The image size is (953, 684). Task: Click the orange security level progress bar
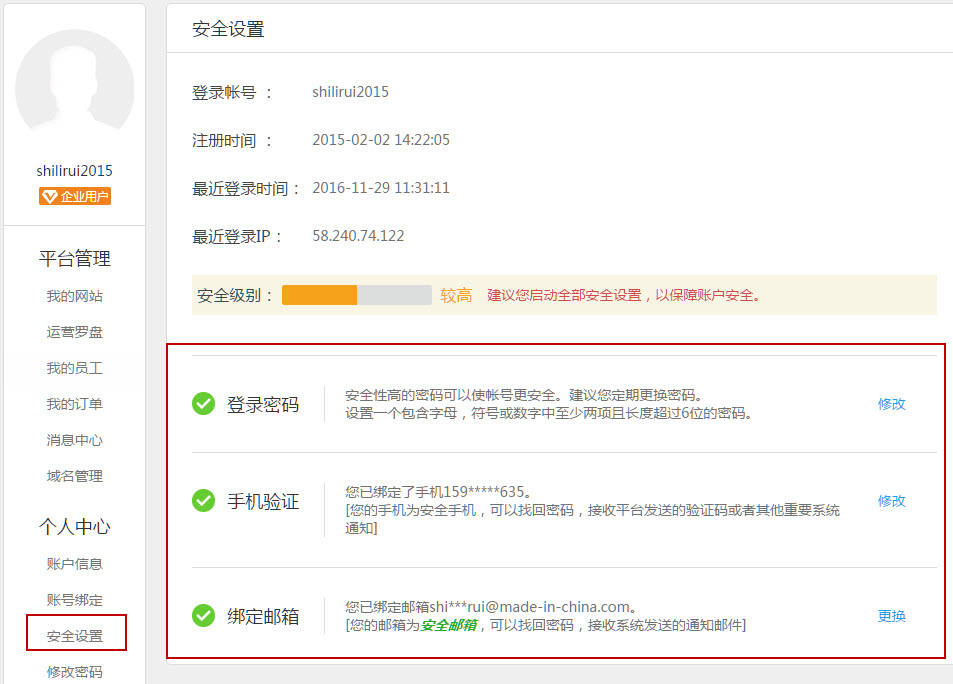pos(320,295)
